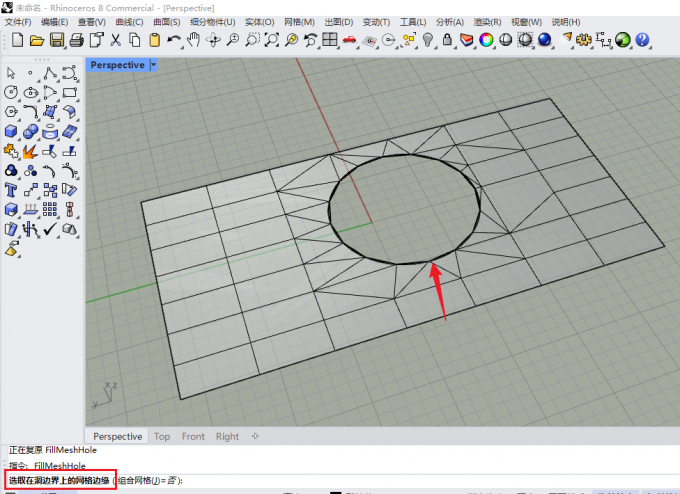The image size is (680, 494).
Task: Select the circle tool in the sidebar
Action: pos(11,92)
